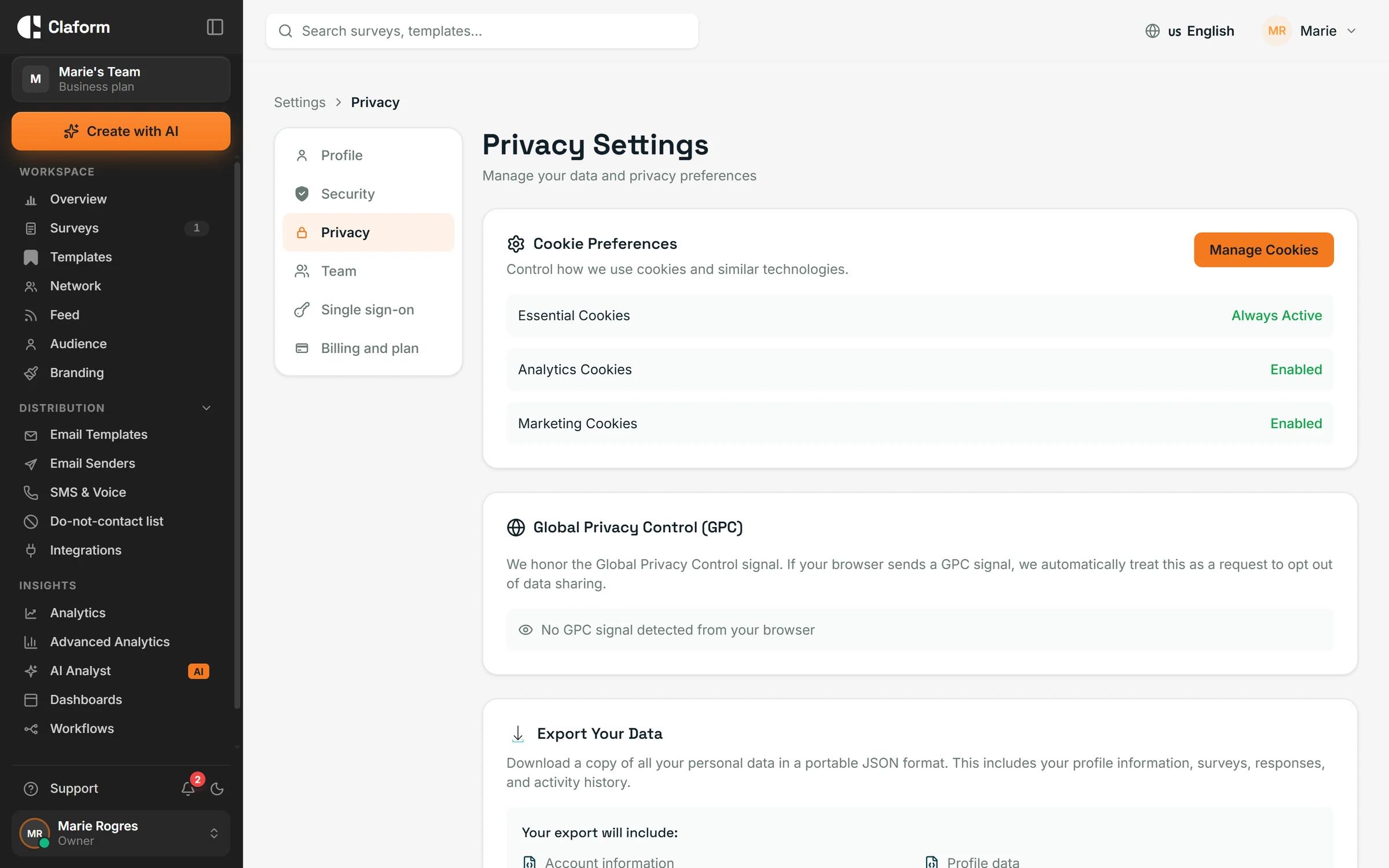Click the Do-not-contact list icon
Screen dimensions: 1389x868
(31, 522)
